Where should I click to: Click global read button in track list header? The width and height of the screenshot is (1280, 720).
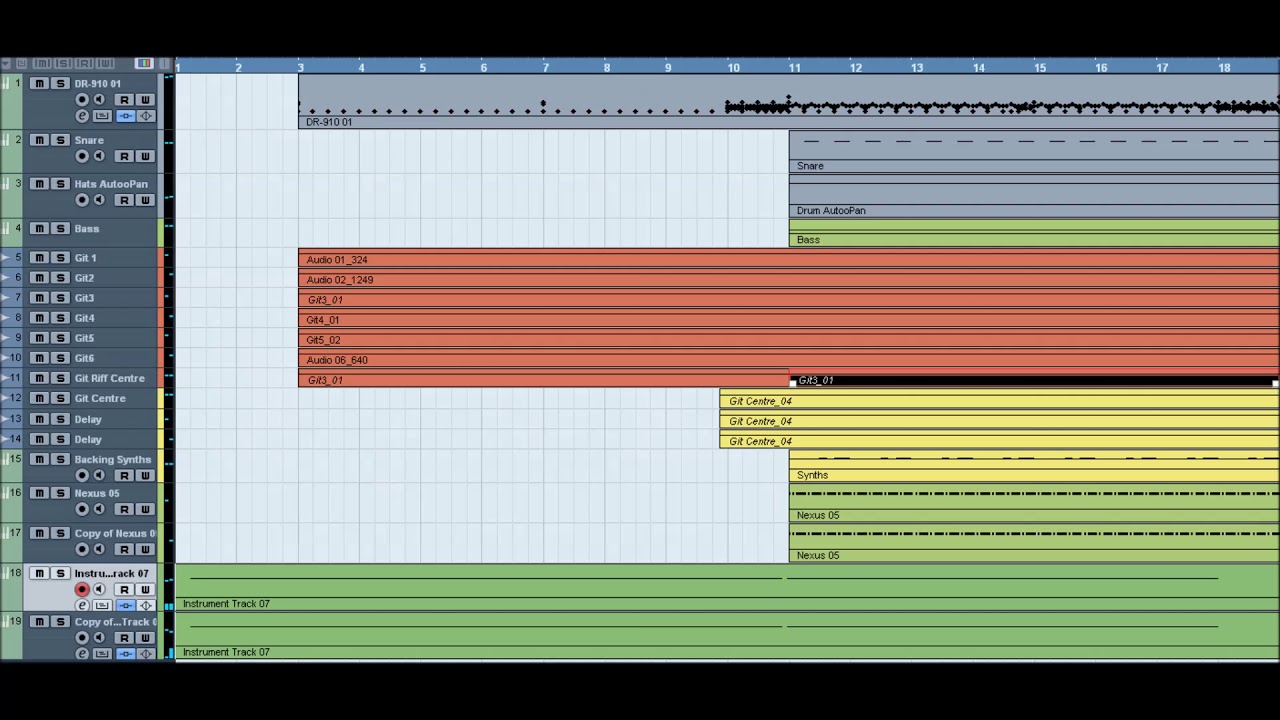(84, 63)
